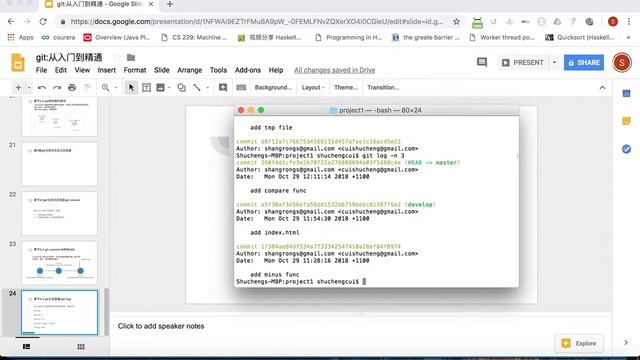
Task: Open new slide layout dropdown arrow
Action: tap(29, 87)
